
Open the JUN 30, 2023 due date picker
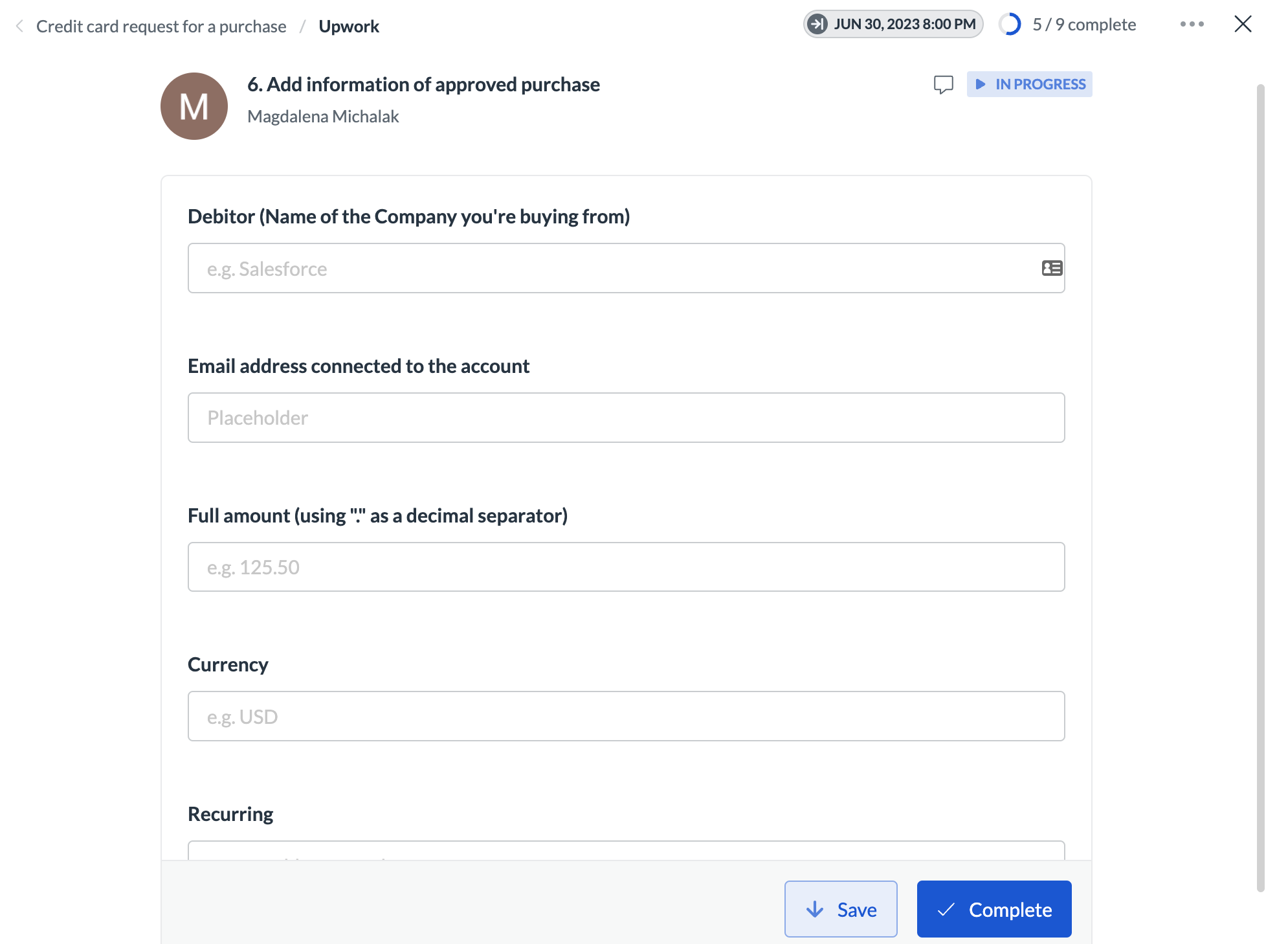pos(904,25)
